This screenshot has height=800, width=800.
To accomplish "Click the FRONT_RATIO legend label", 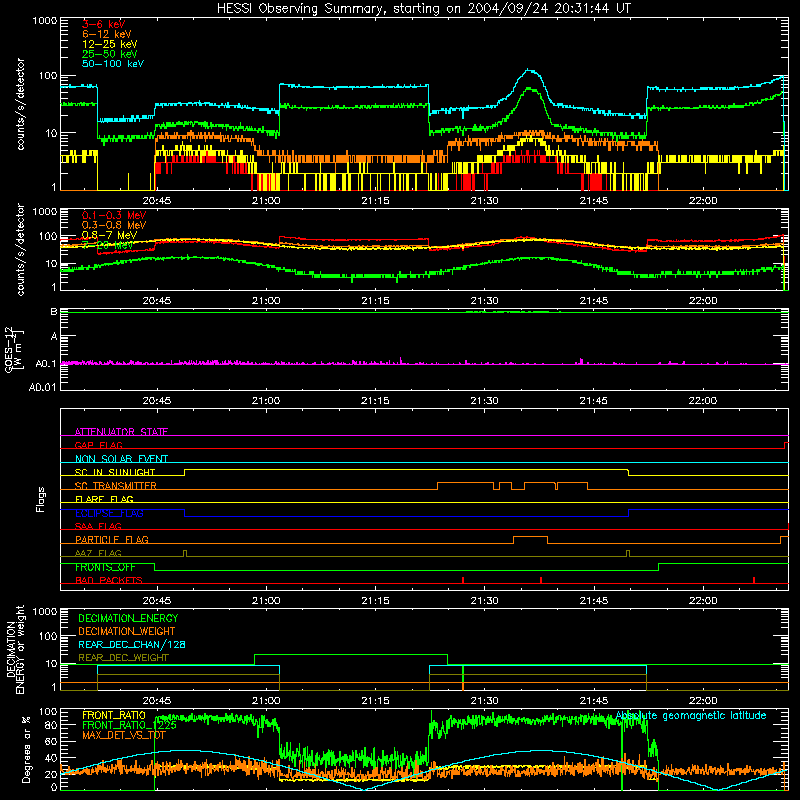I will [114, 715].
